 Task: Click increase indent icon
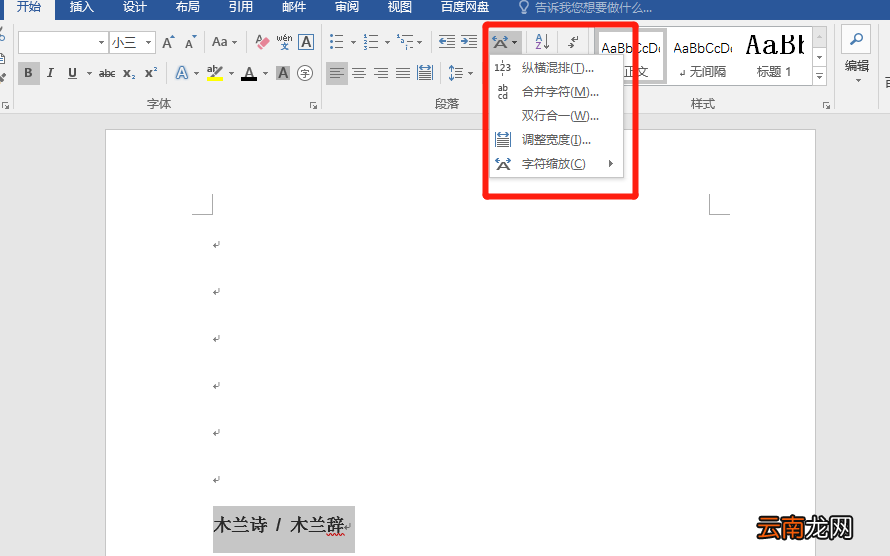pyautogui.click(x=469, y=42)
